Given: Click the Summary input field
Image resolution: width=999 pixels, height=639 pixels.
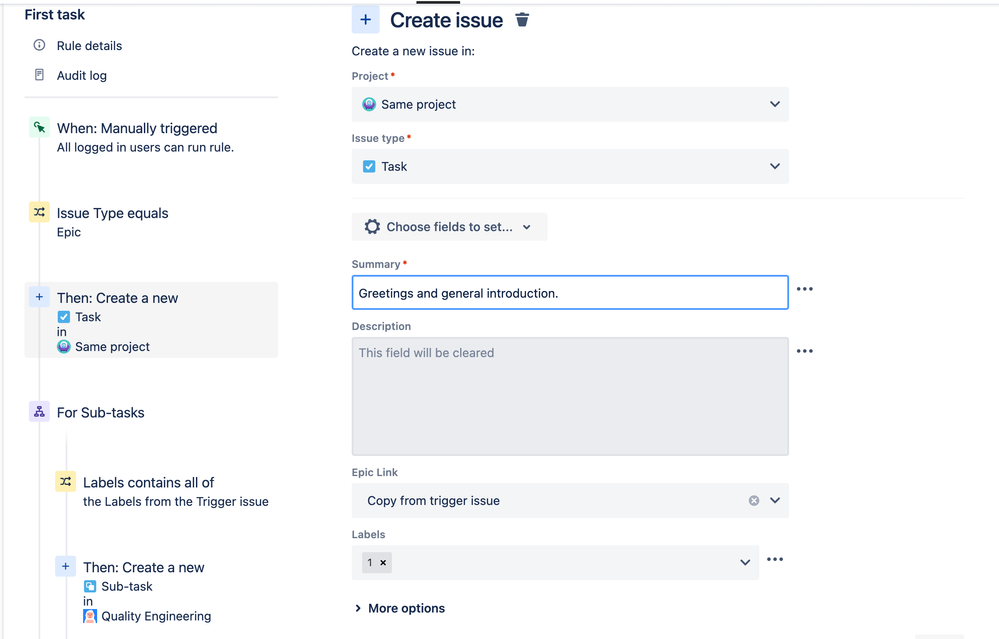Looking at the screenshot, I should click(570, 292).
